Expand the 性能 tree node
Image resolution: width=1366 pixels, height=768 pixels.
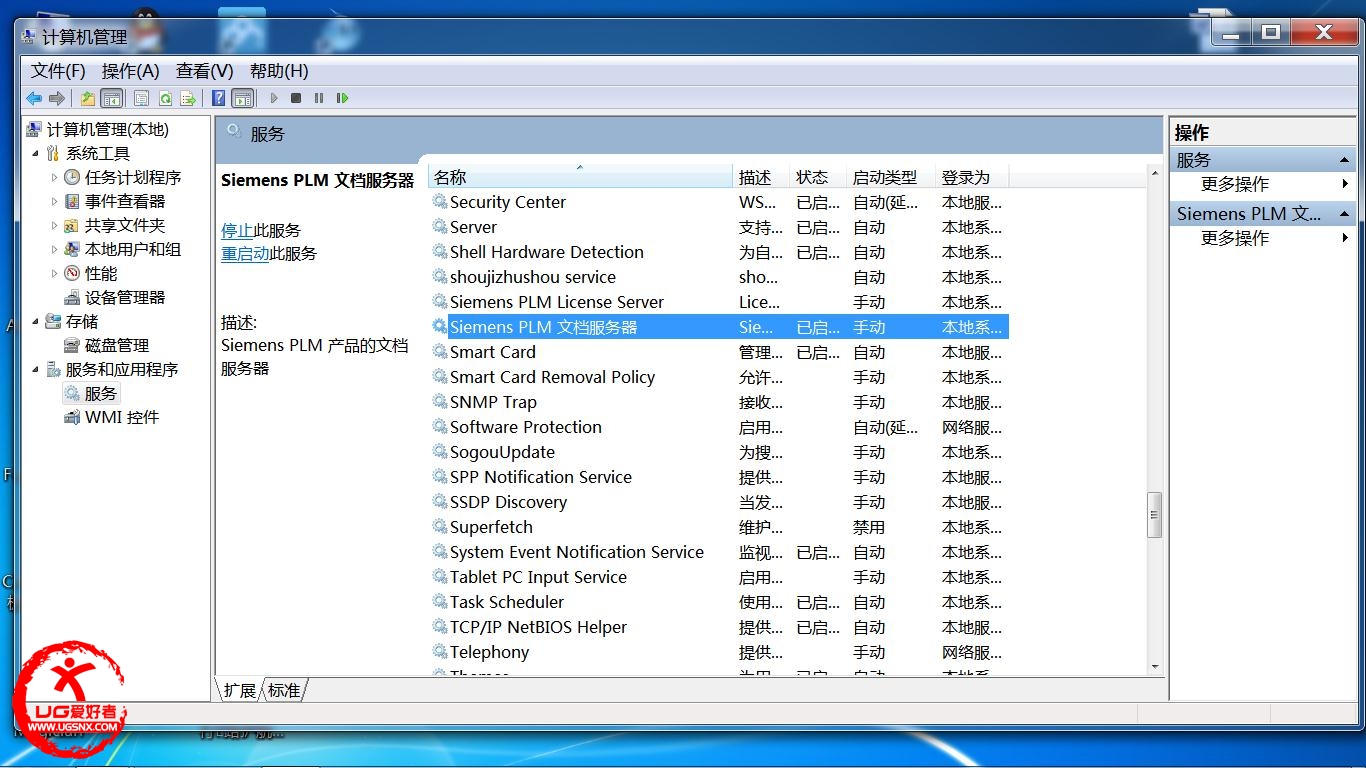coord(54,274)
